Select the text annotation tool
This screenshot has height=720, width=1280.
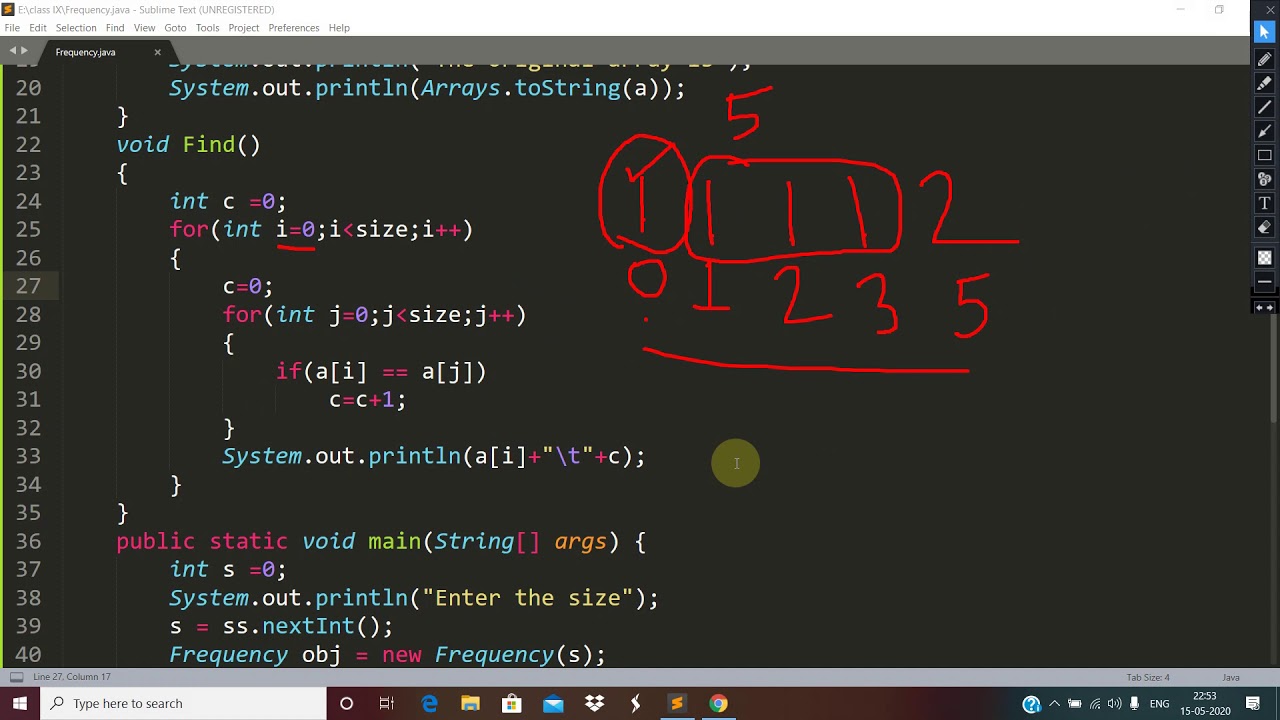(x=1264, y=203)
